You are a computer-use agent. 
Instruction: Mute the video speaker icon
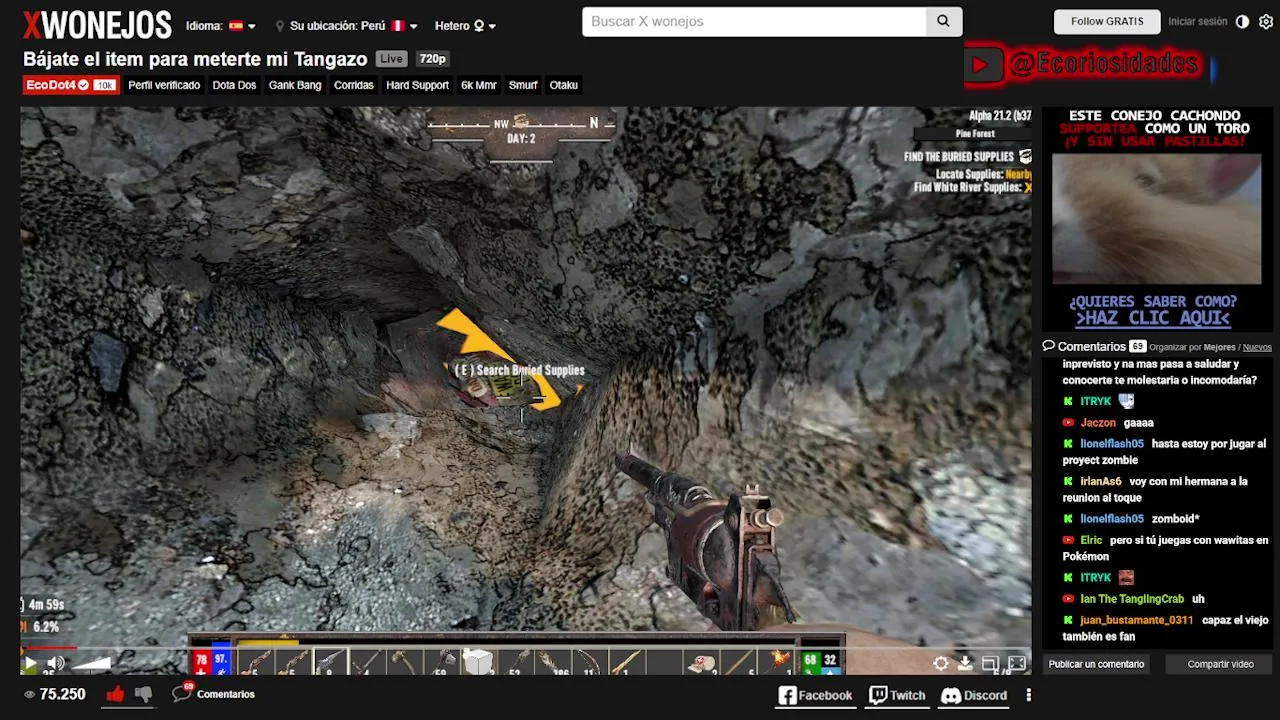pos(56,663)
